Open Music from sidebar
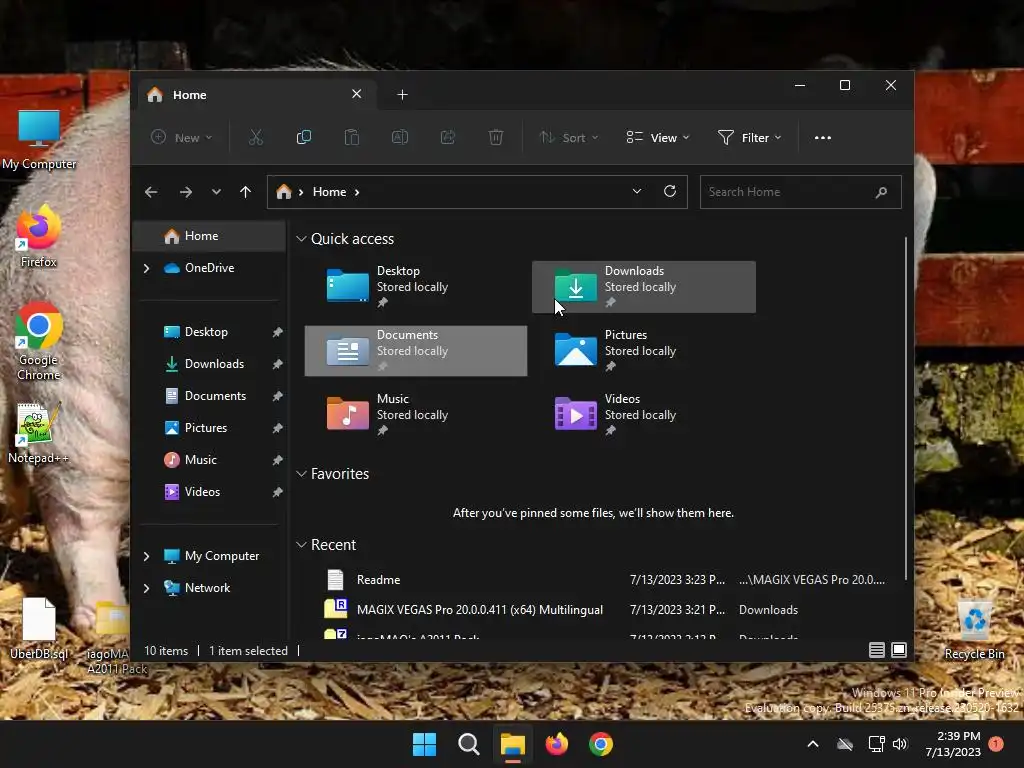 click(x=200, y=460)
